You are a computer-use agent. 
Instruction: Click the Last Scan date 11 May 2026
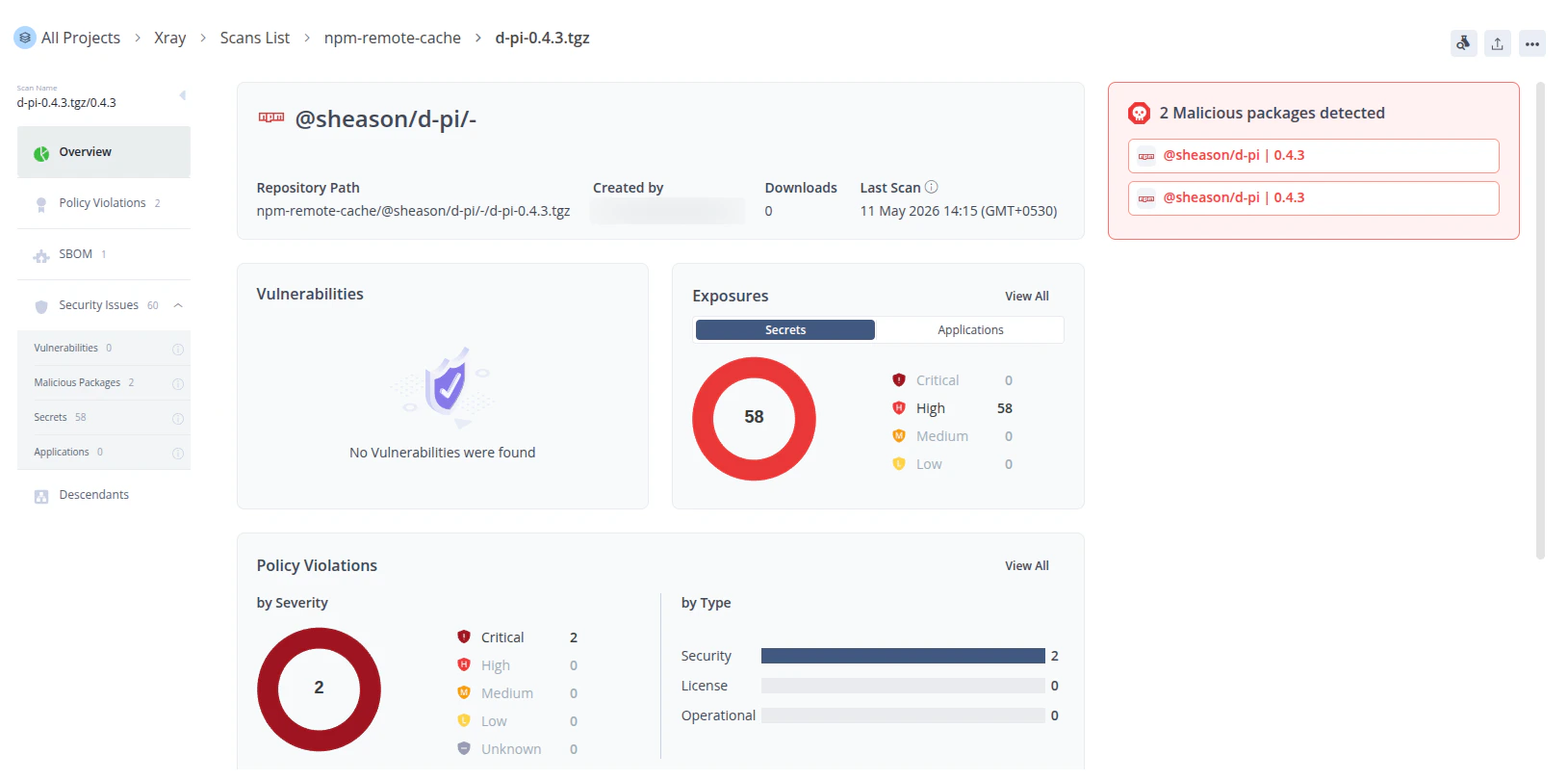coord(959,211)
